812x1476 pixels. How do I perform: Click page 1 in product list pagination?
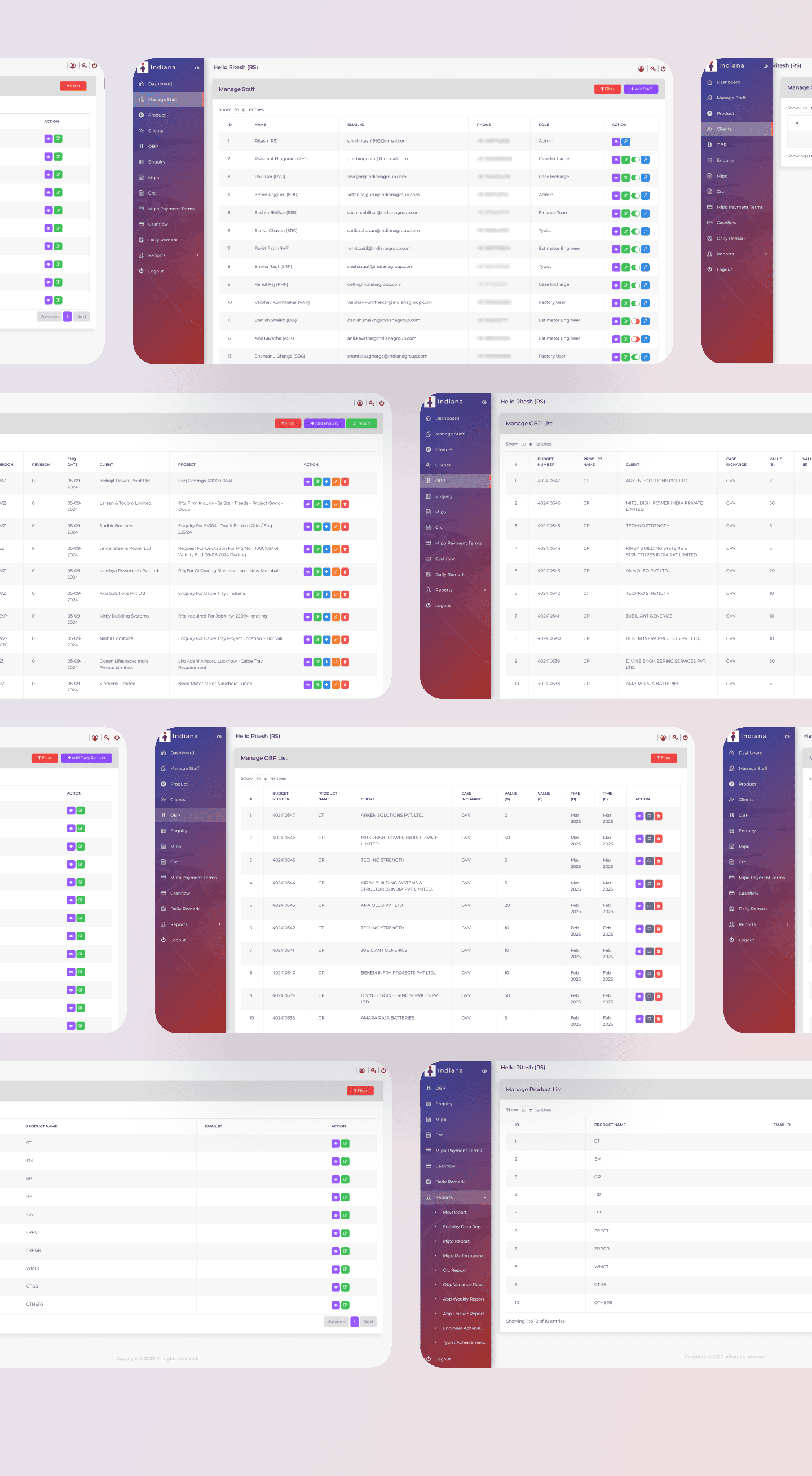coord(355,1322)
